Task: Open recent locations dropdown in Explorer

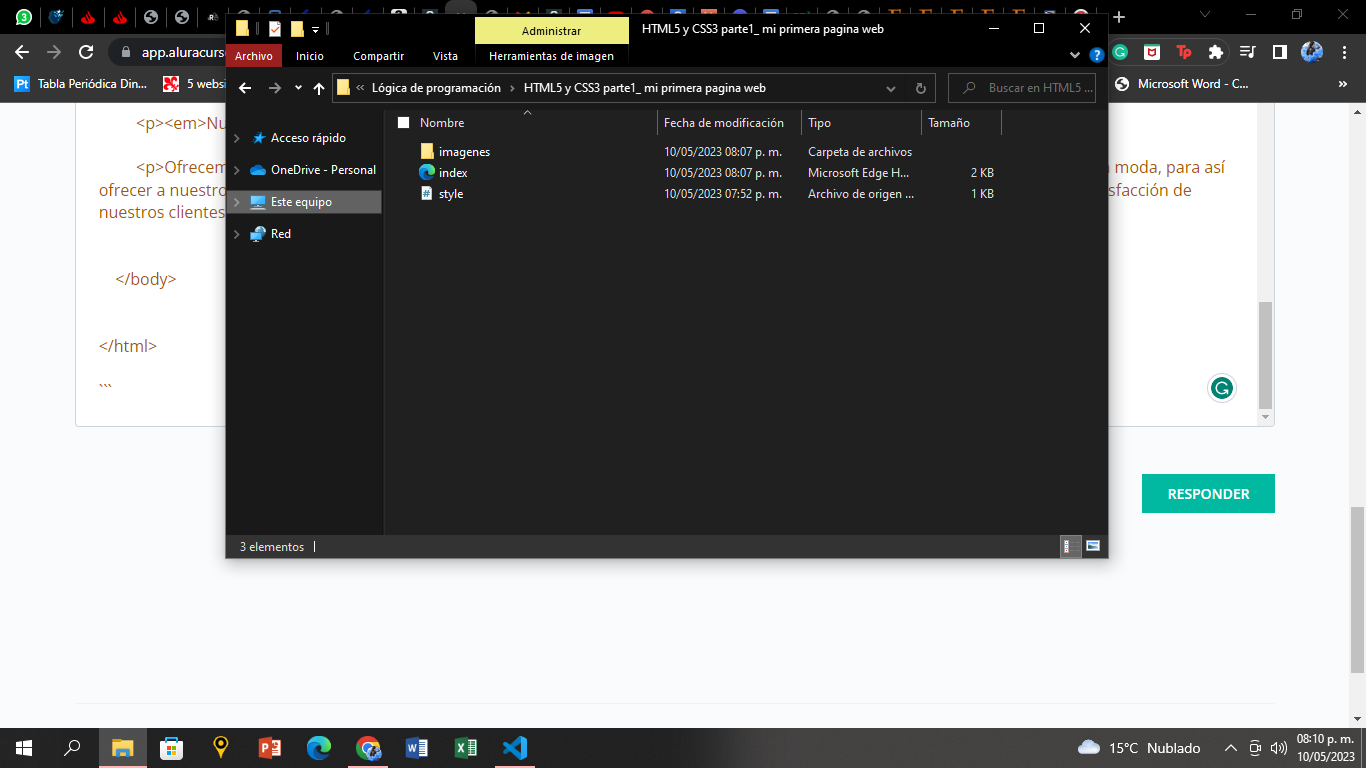Action: click(x=298, y=88)
